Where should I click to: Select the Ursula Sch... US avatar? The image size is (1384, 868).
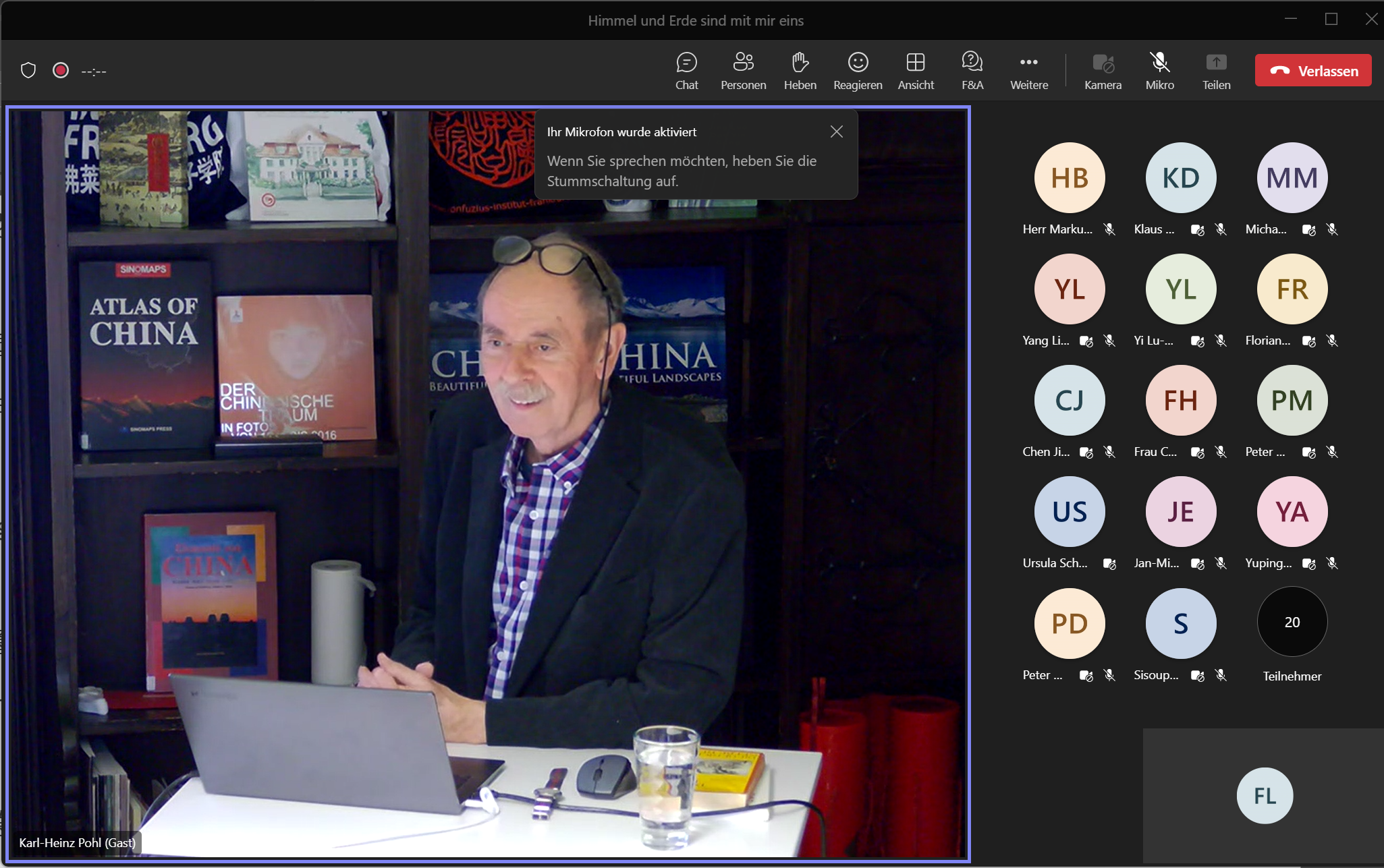coord(1069,512)
